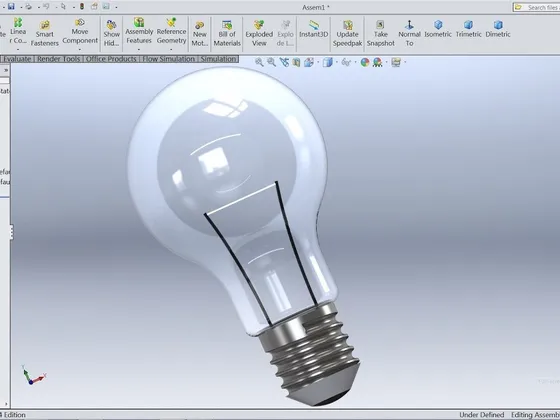Click Zoom to Fit magnifier
The image size is (560, 420).
tap(259, 62)
